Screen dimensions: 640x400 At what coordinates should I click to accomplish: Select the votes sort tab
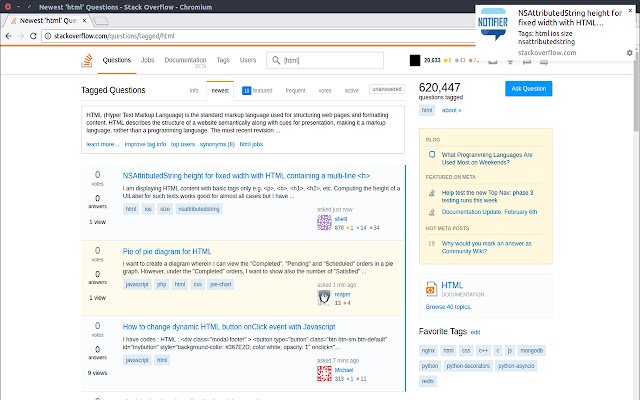point(325,91)
